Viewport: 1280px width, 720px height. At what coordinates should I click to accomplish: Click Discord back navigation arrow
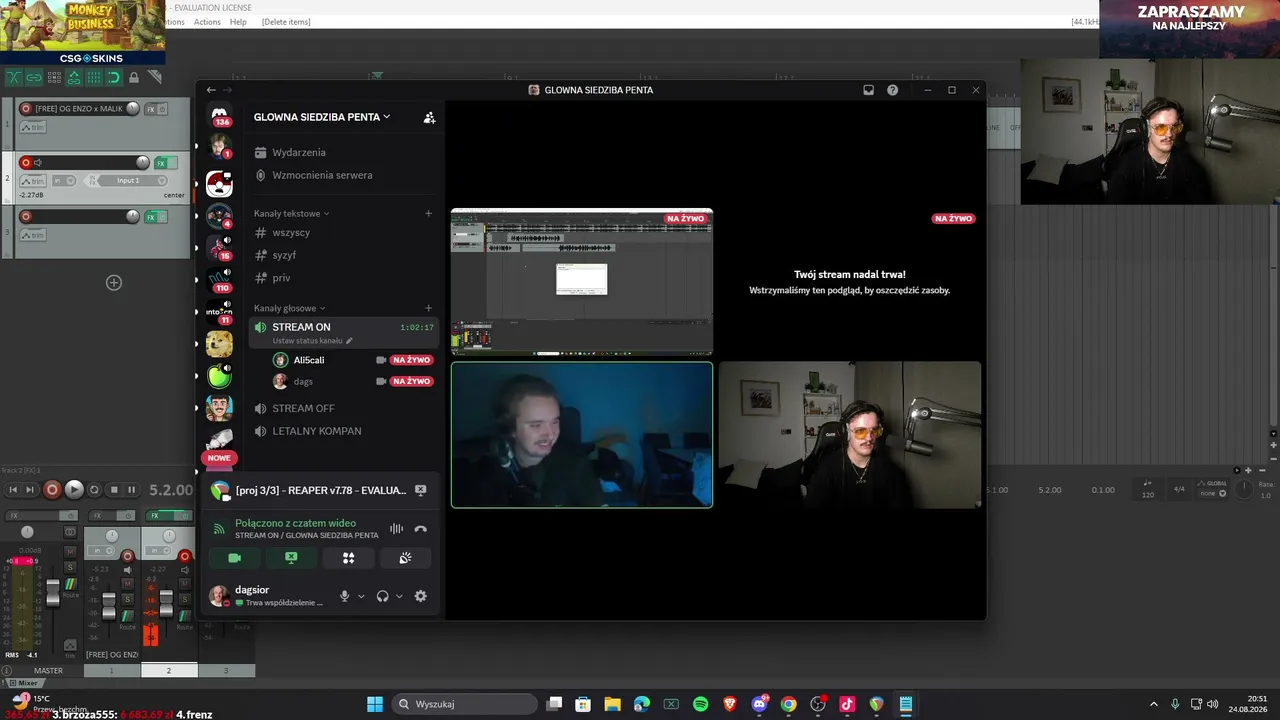tap(211, 90)
